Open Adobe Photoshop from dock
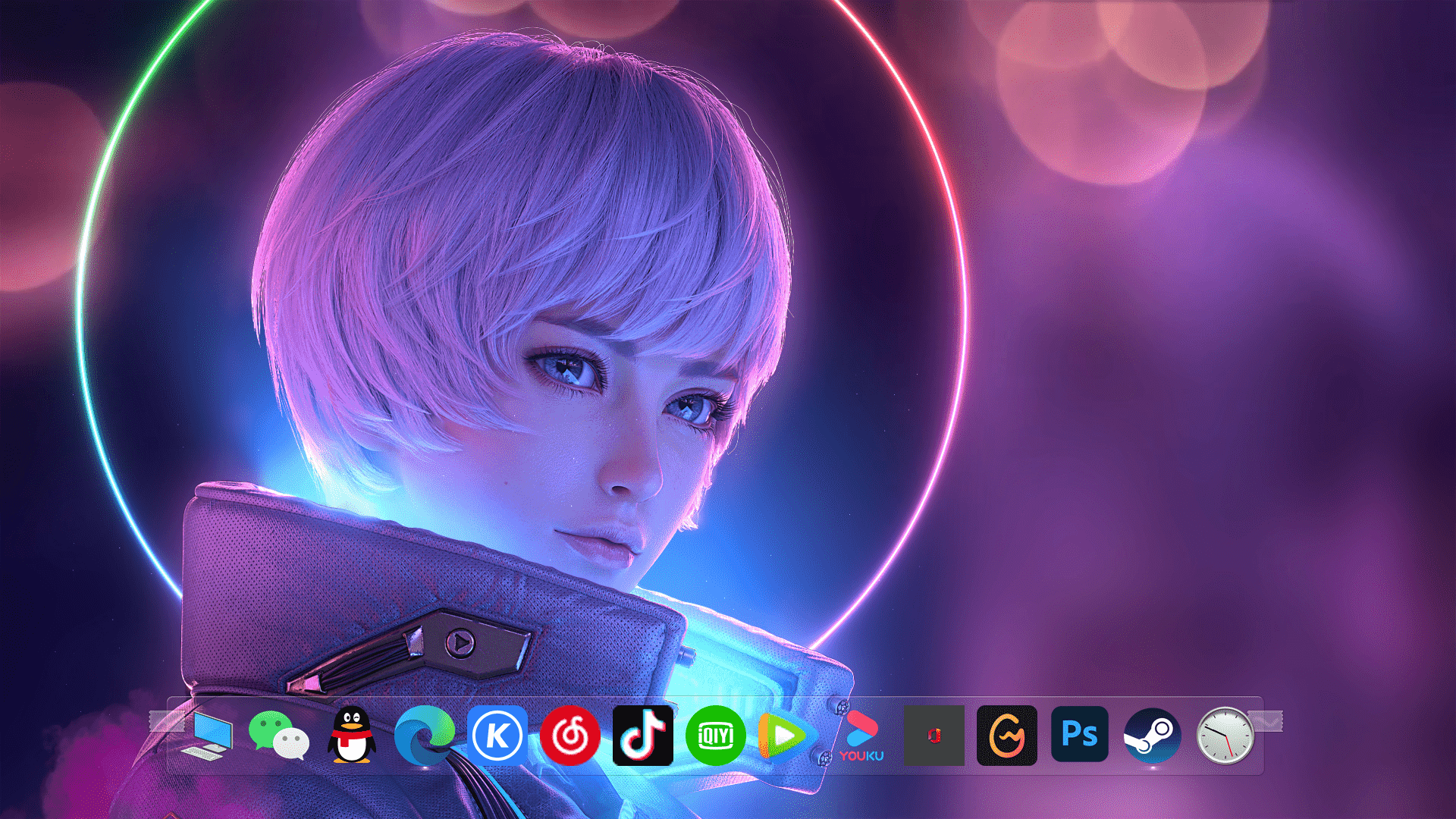The width and height of the screenshot is (1456, 819). coord(1080,734)
